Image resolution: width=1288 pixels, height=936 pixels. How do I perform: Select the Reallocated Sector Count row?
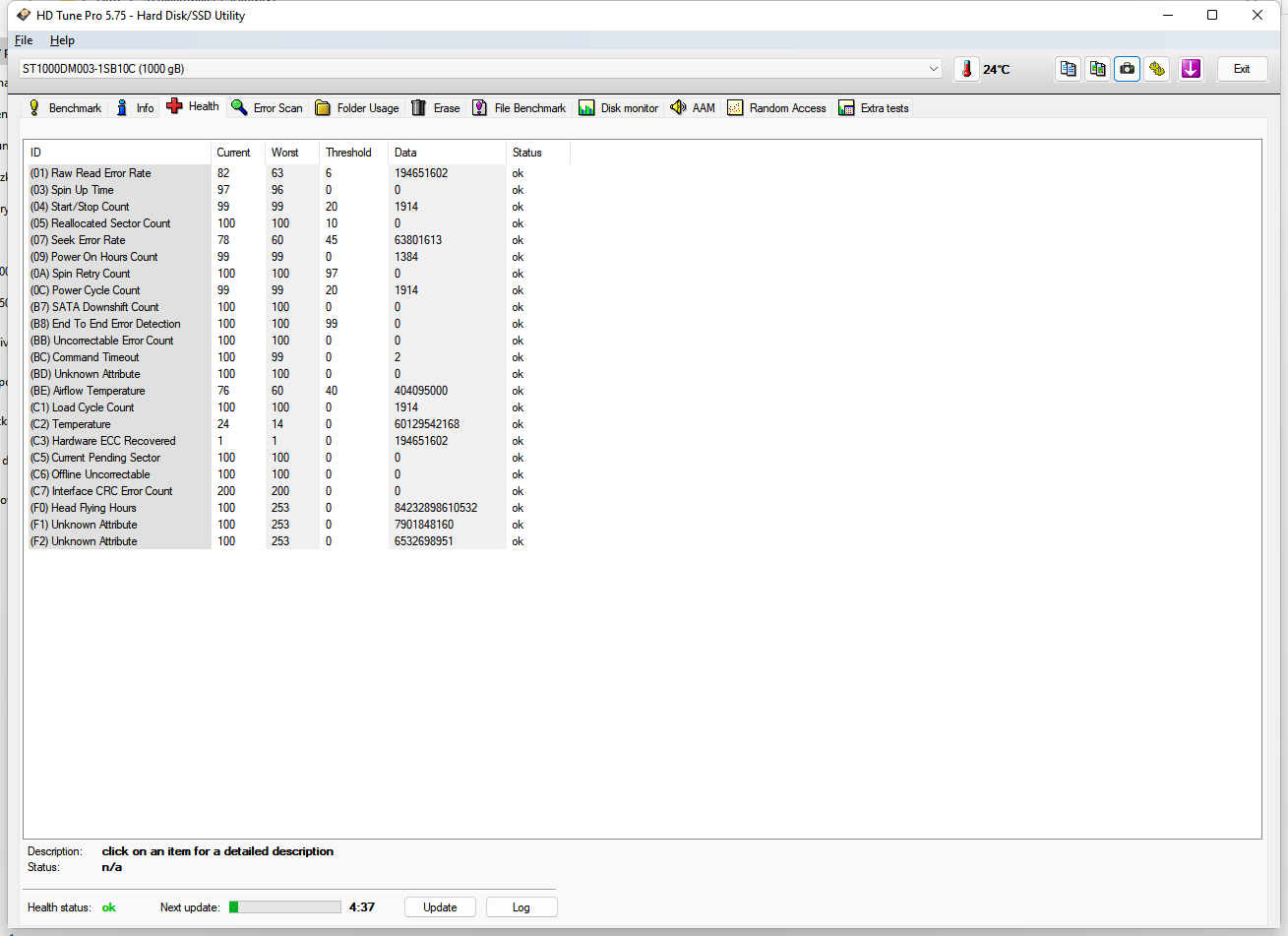pyautogui.click(x=111, y=223)
